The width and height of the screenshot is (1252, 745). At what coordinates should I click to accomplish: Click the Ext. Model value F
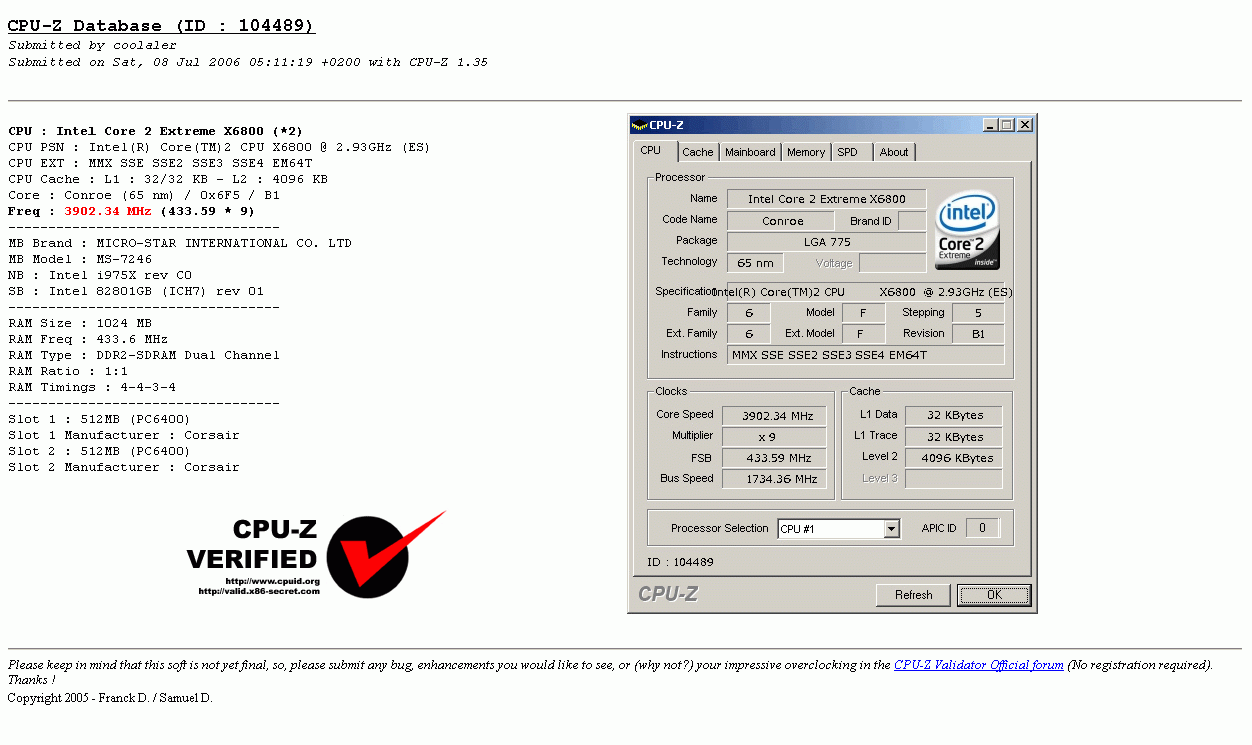863,334
